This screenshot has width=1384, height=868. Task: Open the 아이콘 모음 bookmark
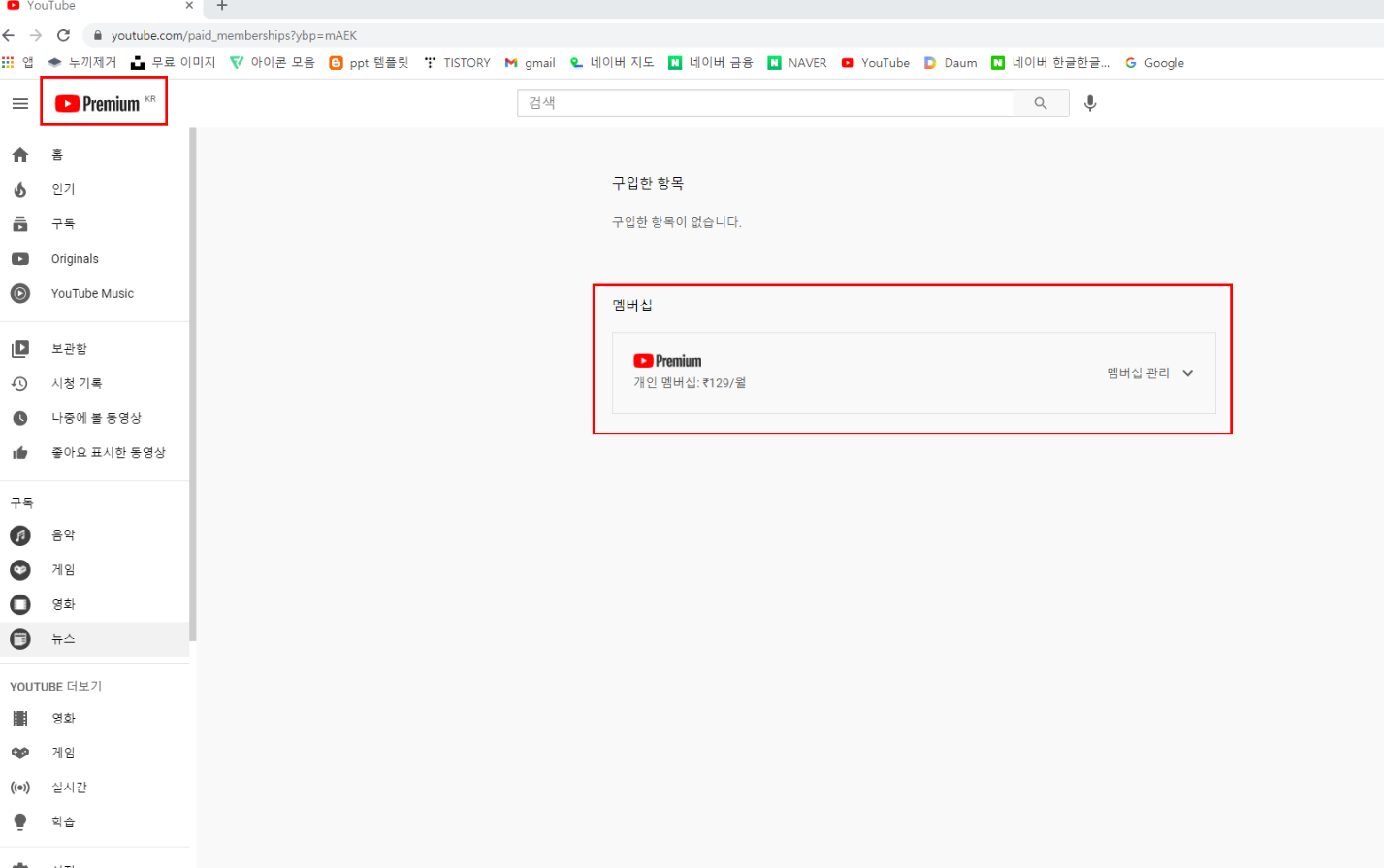(x=273, y=62)
